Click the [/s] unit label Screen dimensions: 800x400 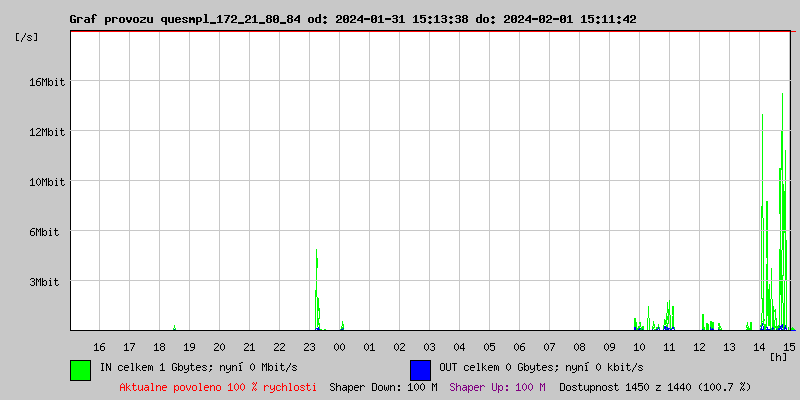[27, 37]
